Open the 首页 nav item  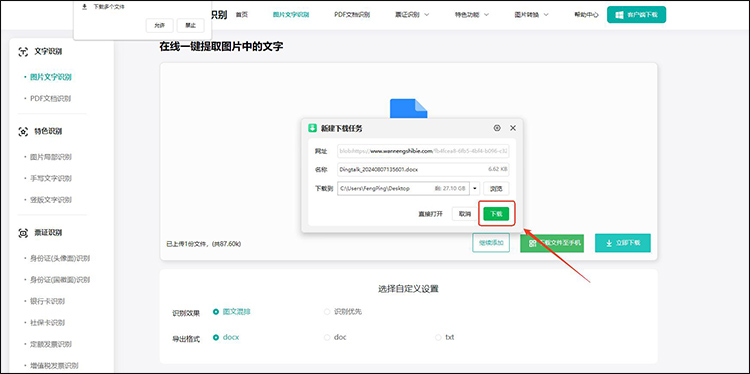point(242,14)
